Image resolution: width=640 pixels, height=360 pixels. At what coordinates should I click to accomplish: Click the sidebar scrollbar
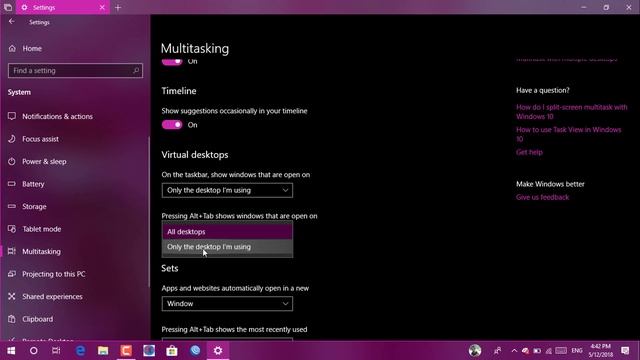[149, 212]
